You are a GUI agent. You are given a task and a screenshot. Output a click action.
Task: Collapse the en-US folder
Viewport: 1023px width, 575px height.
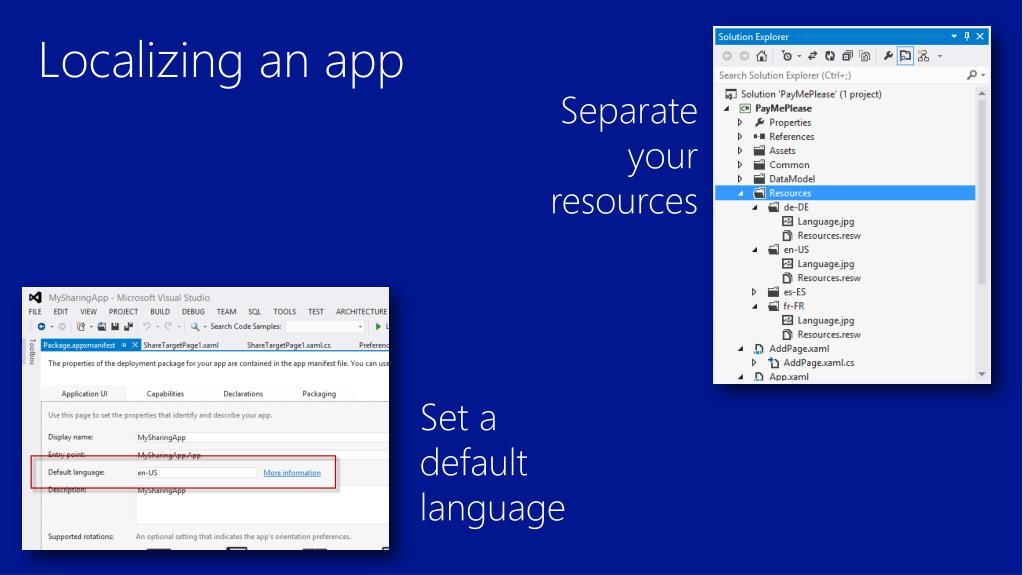coord(755,250)
